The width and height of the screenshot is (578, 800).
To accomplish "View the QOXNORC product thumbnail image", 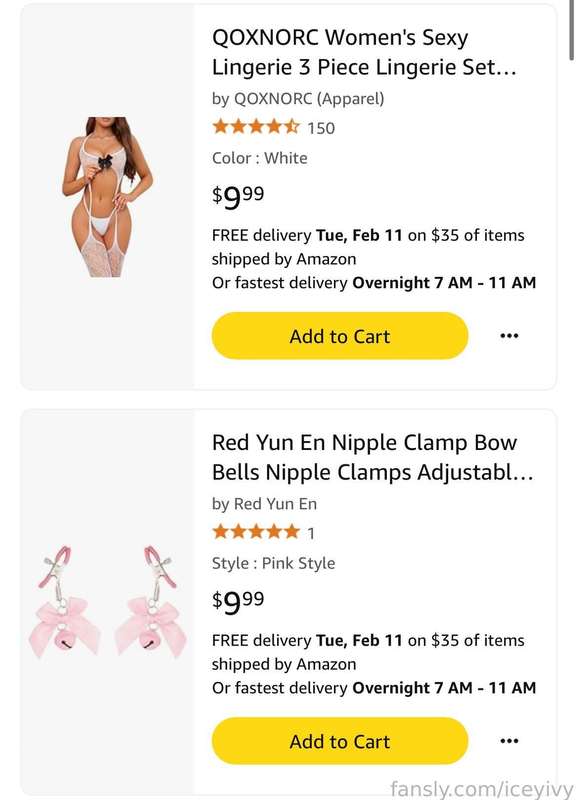I will coord(107,197).
